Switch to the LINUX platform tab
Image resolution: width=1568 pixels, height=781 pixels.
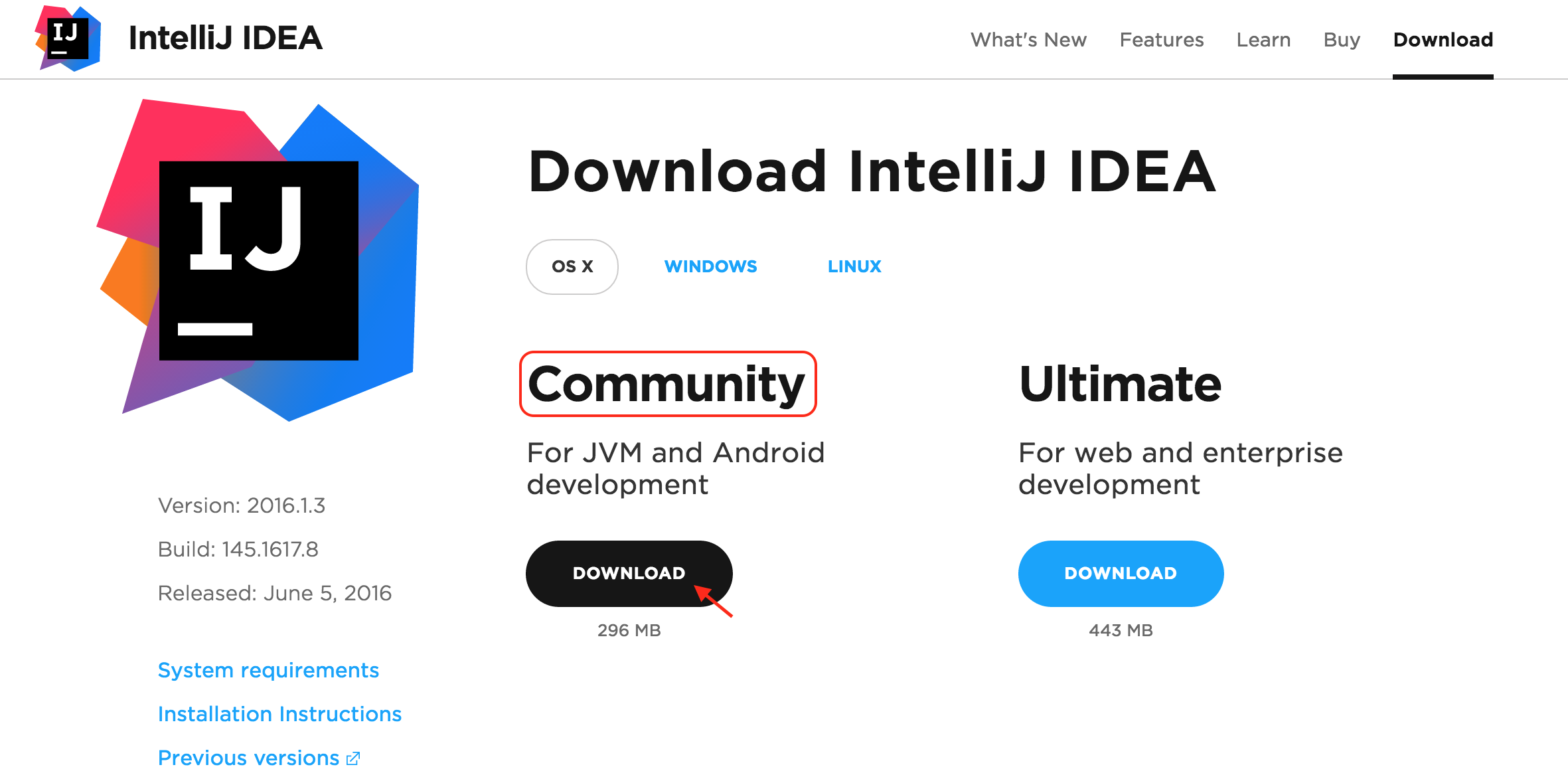click(854, 266)
